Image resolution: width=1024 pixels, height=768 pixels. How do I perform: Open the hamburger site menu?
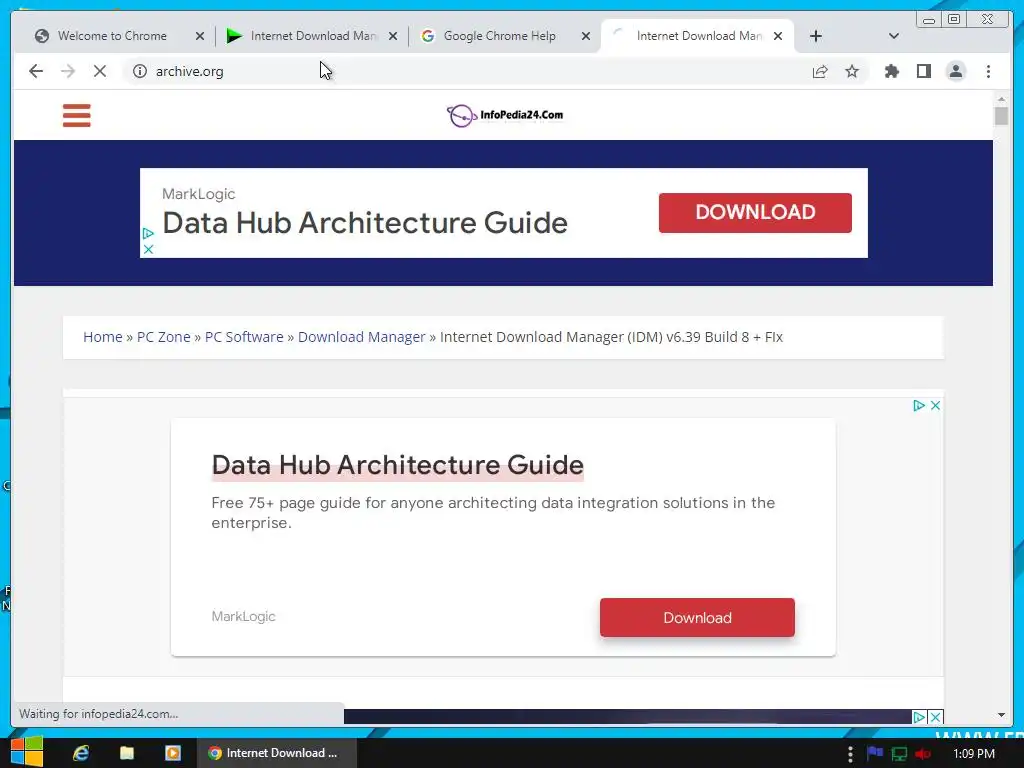(x=76, y=116)
